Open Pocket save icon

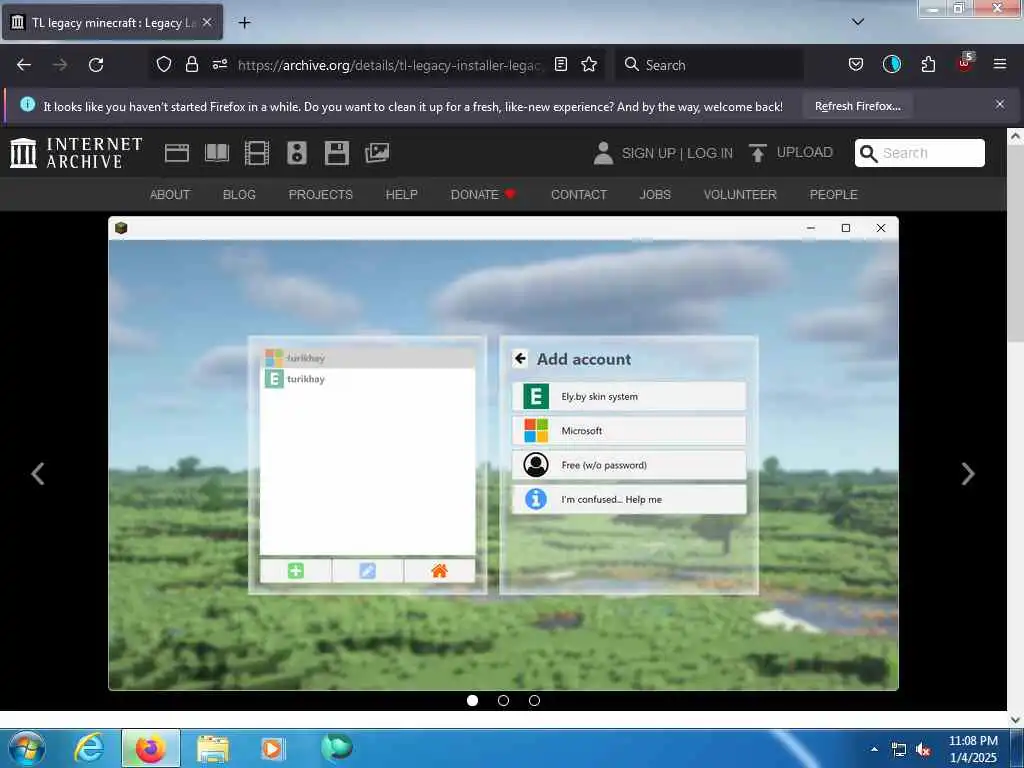click(x=856, y=64)
